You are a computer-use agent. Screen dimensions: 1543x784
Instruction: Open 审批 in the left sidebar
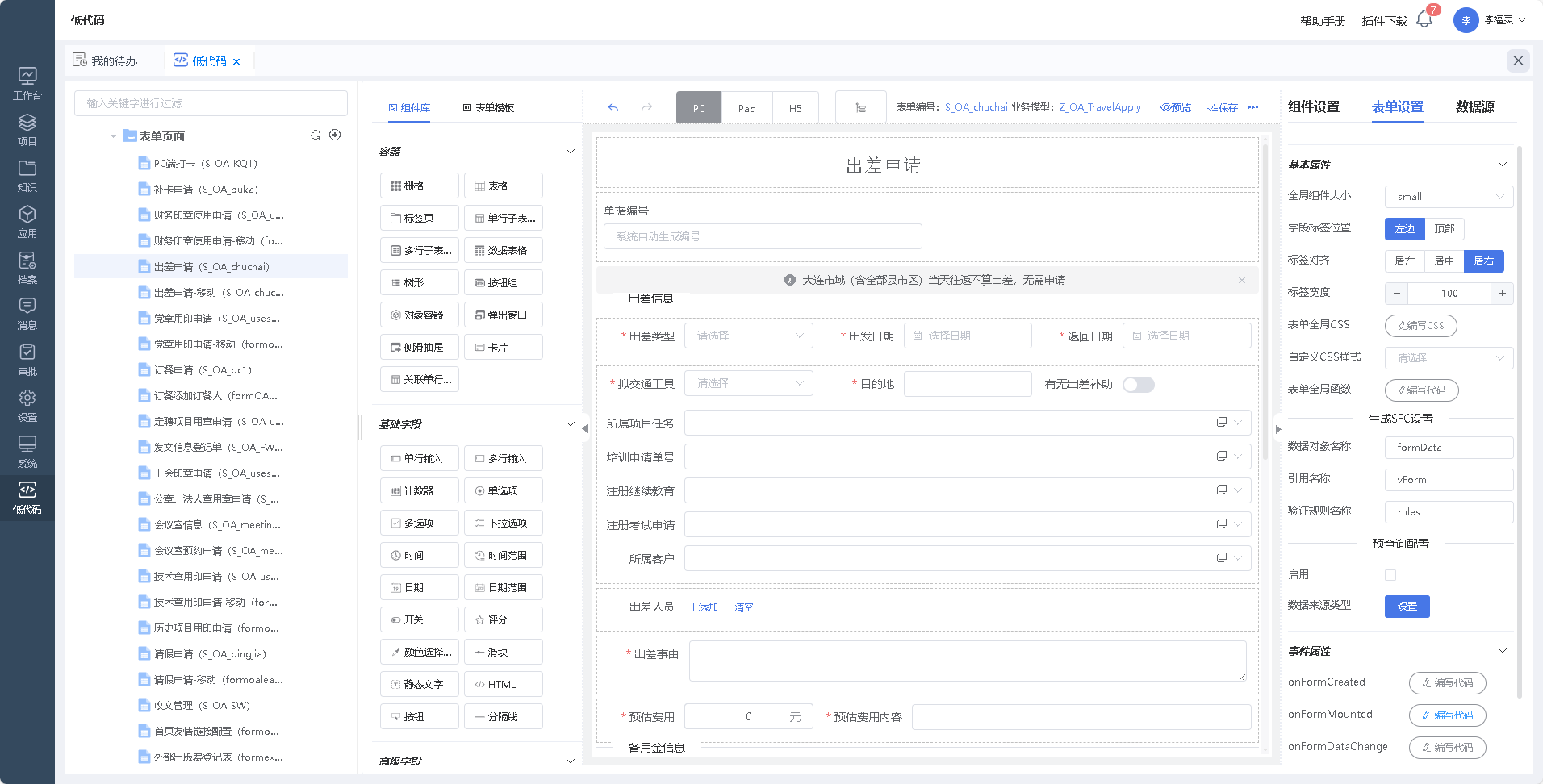(x=27, y=360)
